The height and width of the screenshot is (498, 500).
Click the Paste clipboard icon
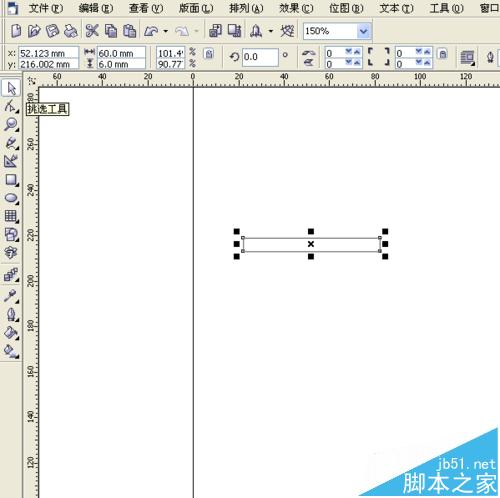coord(129,31)
